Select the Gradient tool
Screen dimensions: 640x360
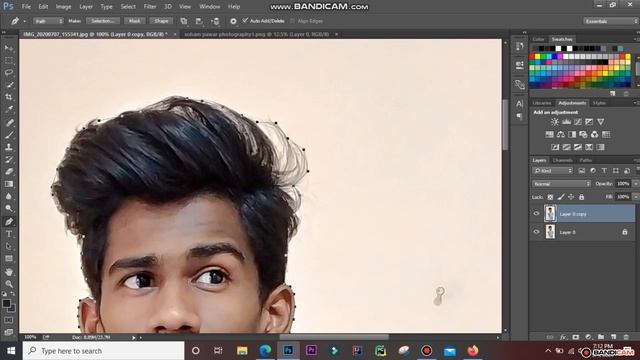[x=9, y=184]
